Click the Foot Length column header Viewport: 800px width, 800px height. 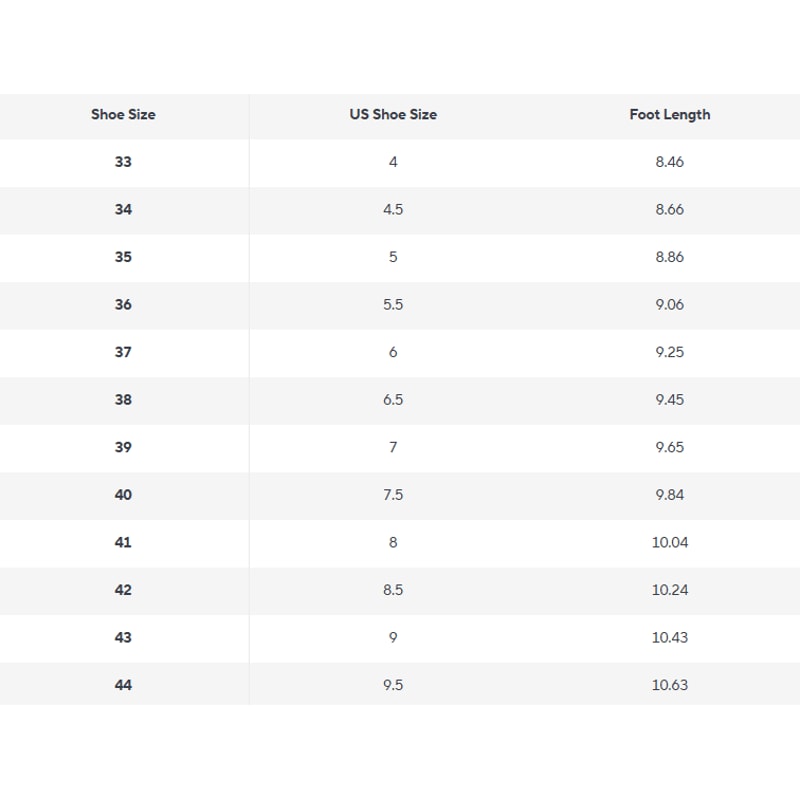click(x=669, y=114)
